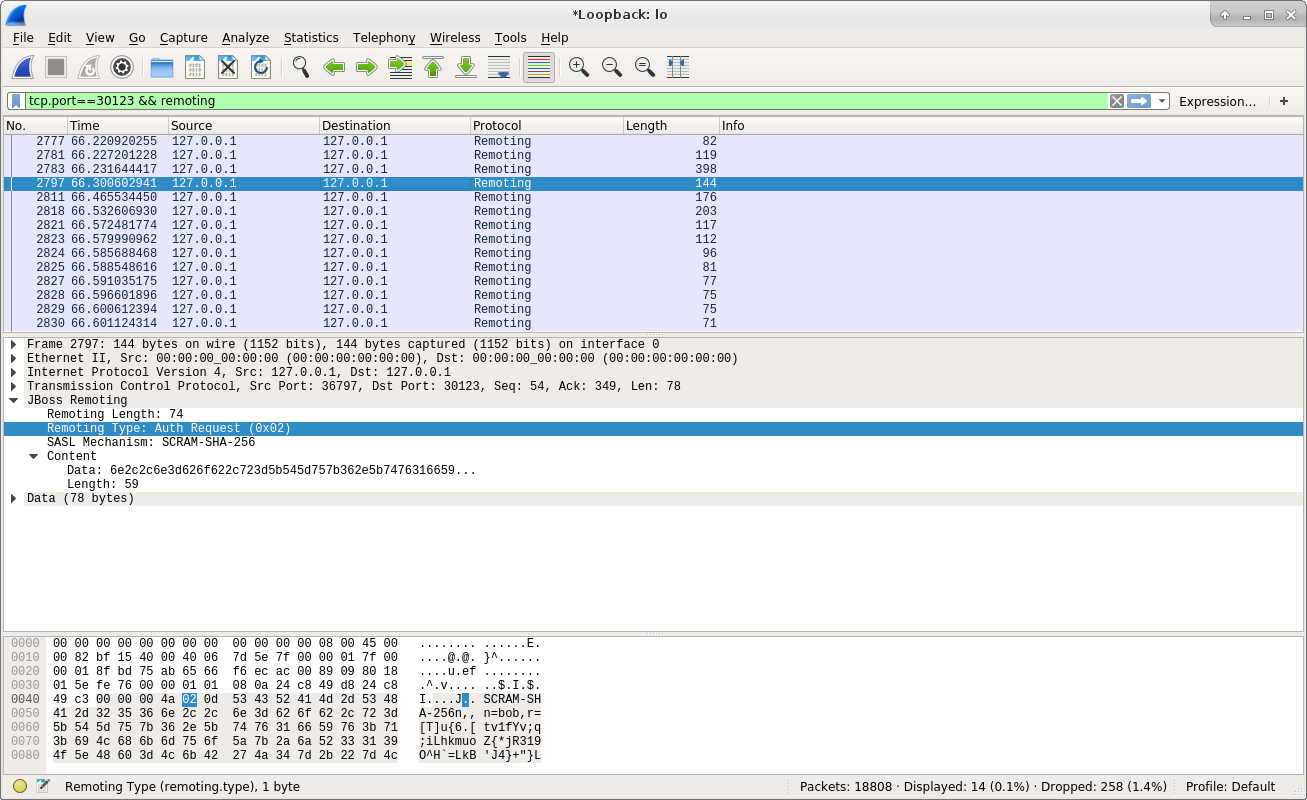Open the Help menu
The height and width of the screenshot is (800, 1307).
pos(554,37)
